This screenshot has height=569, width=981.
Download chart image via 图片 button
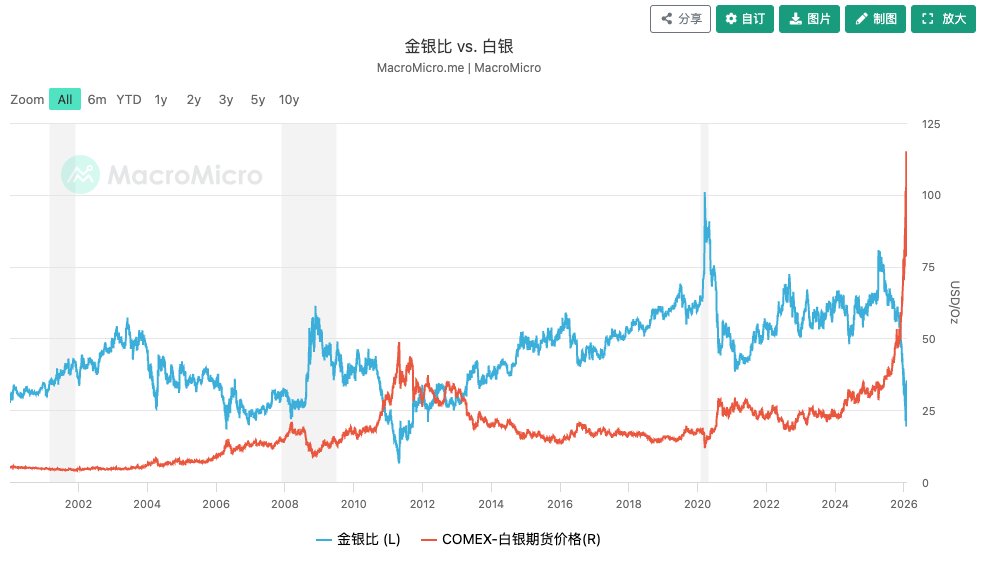(808, 19)
